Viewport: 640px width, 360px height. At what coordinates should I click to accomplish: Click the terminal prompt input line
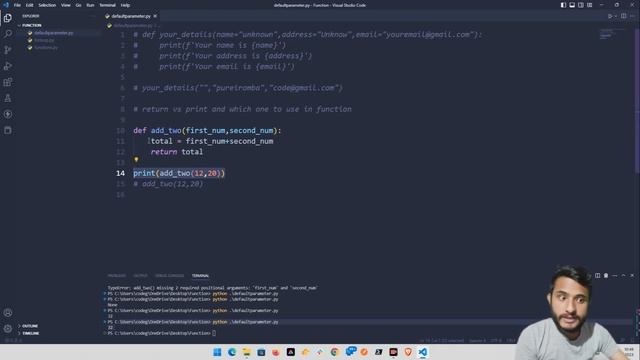(x=161, y=333)
